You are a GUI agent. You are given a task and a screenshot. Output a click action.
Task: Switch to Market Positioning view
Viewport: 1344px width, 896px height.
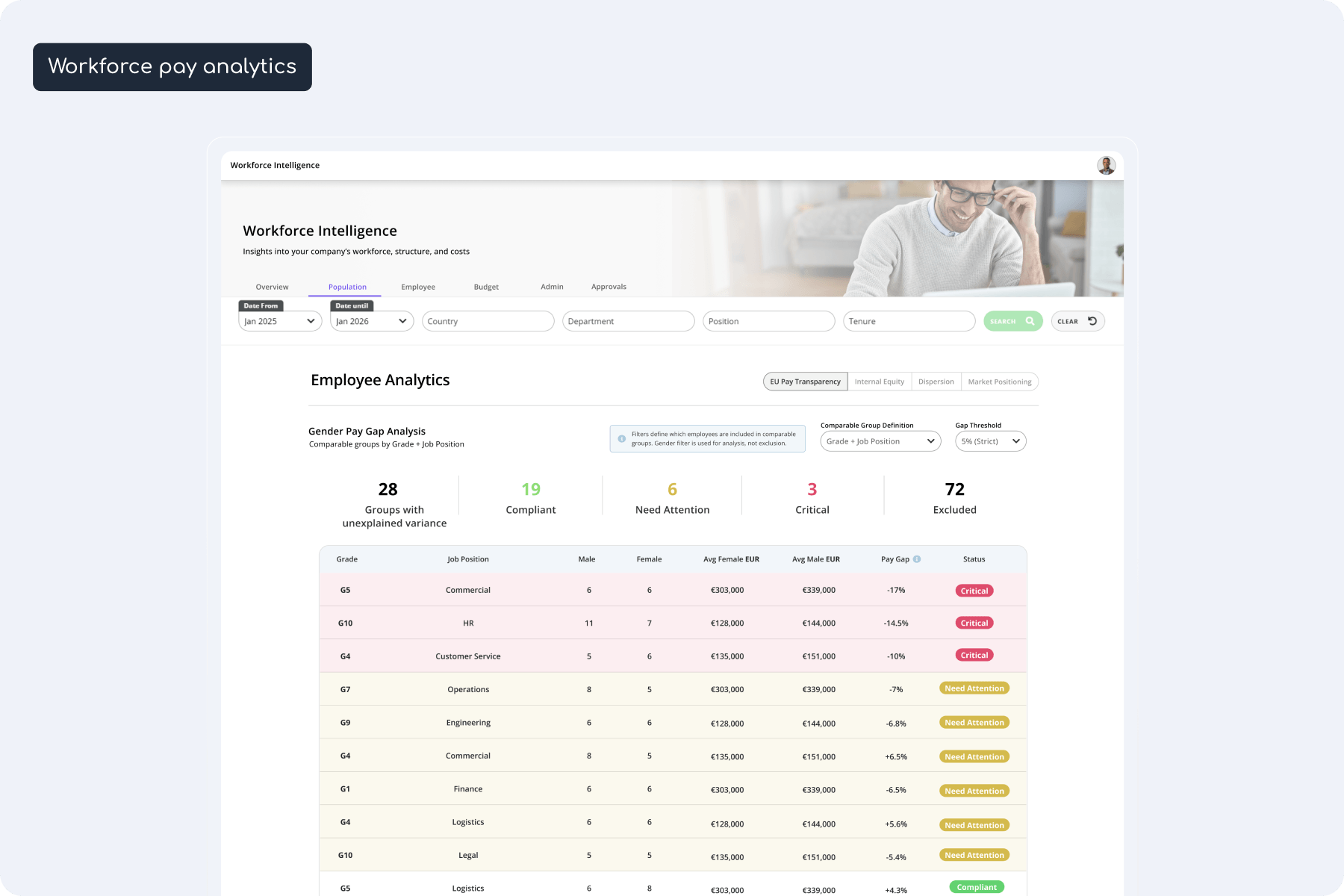tap(999, 382)
